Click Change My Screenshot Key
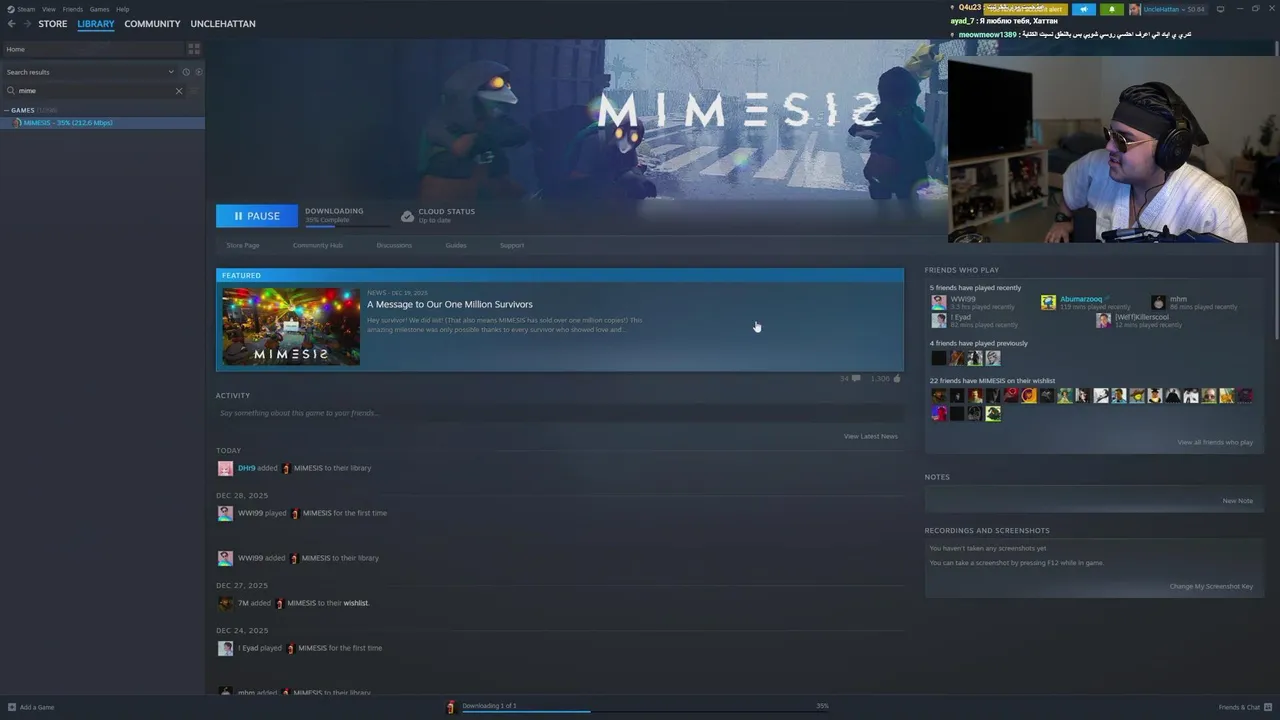The height and width of the screenshot is (720, 1280). (1211, 586)
